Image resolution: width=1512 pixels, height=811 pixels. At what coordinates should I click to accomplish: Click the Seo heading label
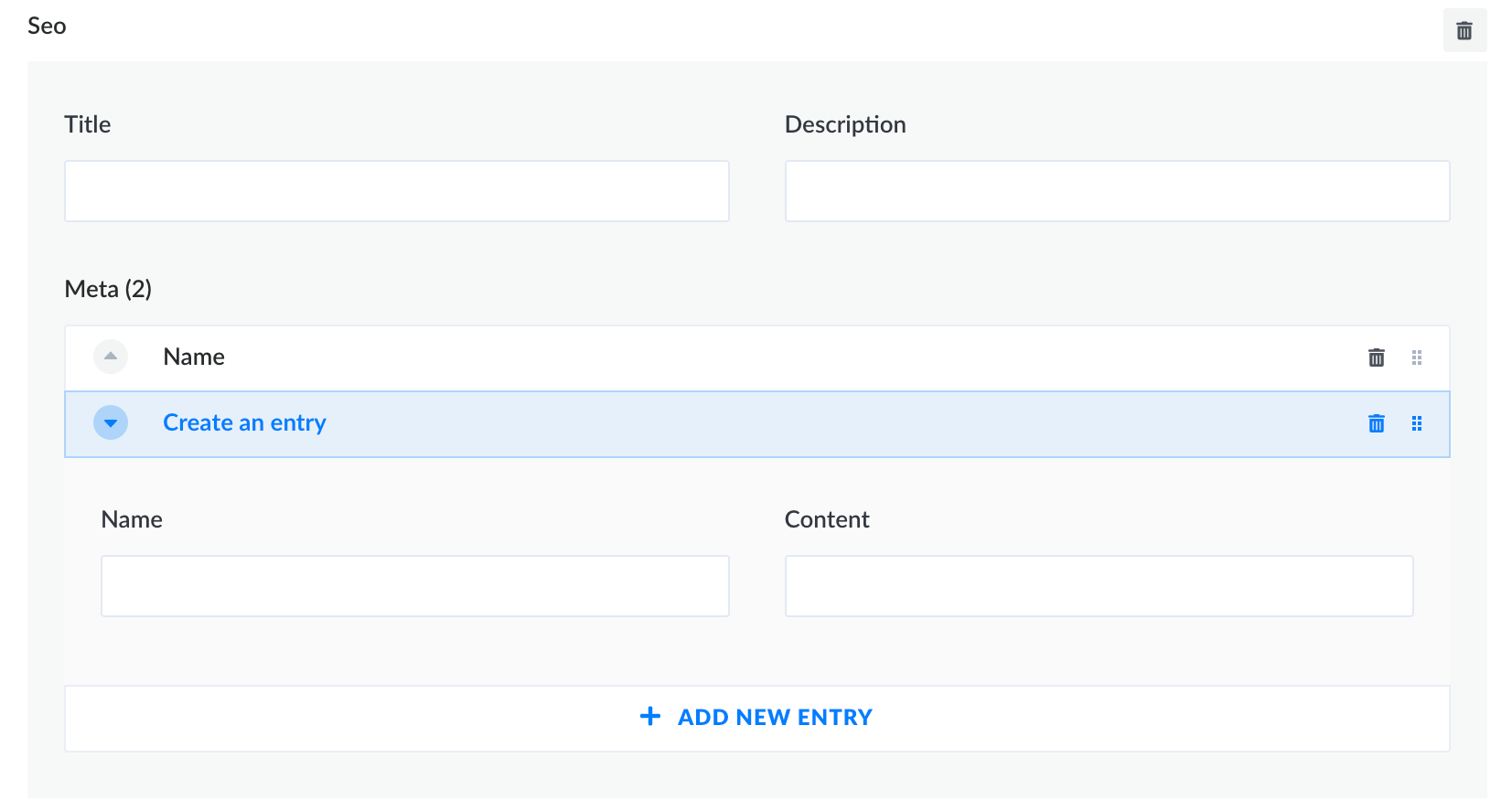(47, 26)
